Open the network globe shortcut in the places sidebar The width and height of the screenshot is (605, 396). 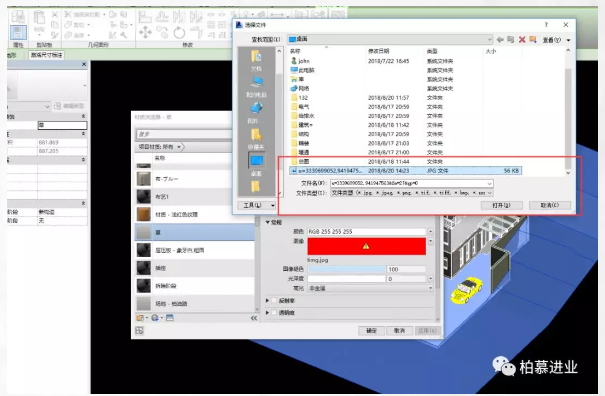[256, 113]
